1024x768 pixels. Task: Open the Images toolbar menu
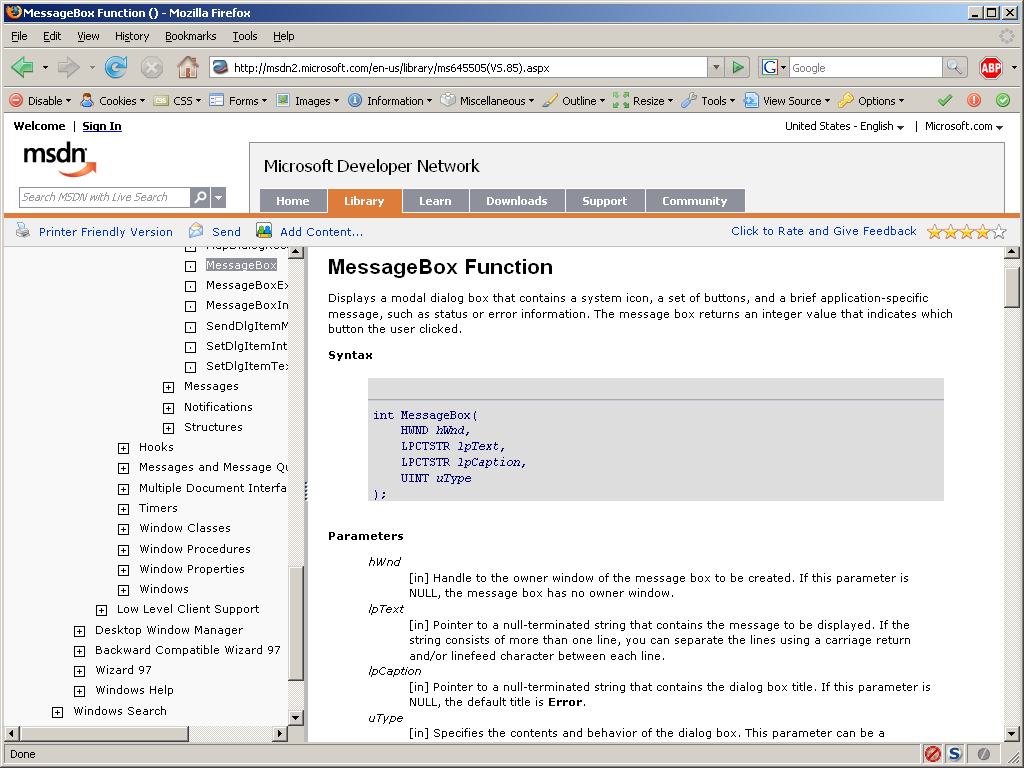coord(307,101)
